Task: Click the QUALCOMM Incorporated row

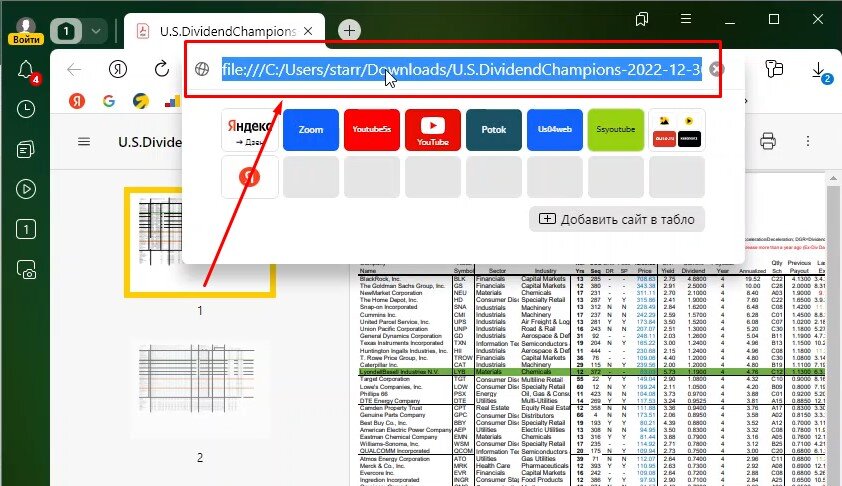Action: pyautogui.click(x=591, y=451)
